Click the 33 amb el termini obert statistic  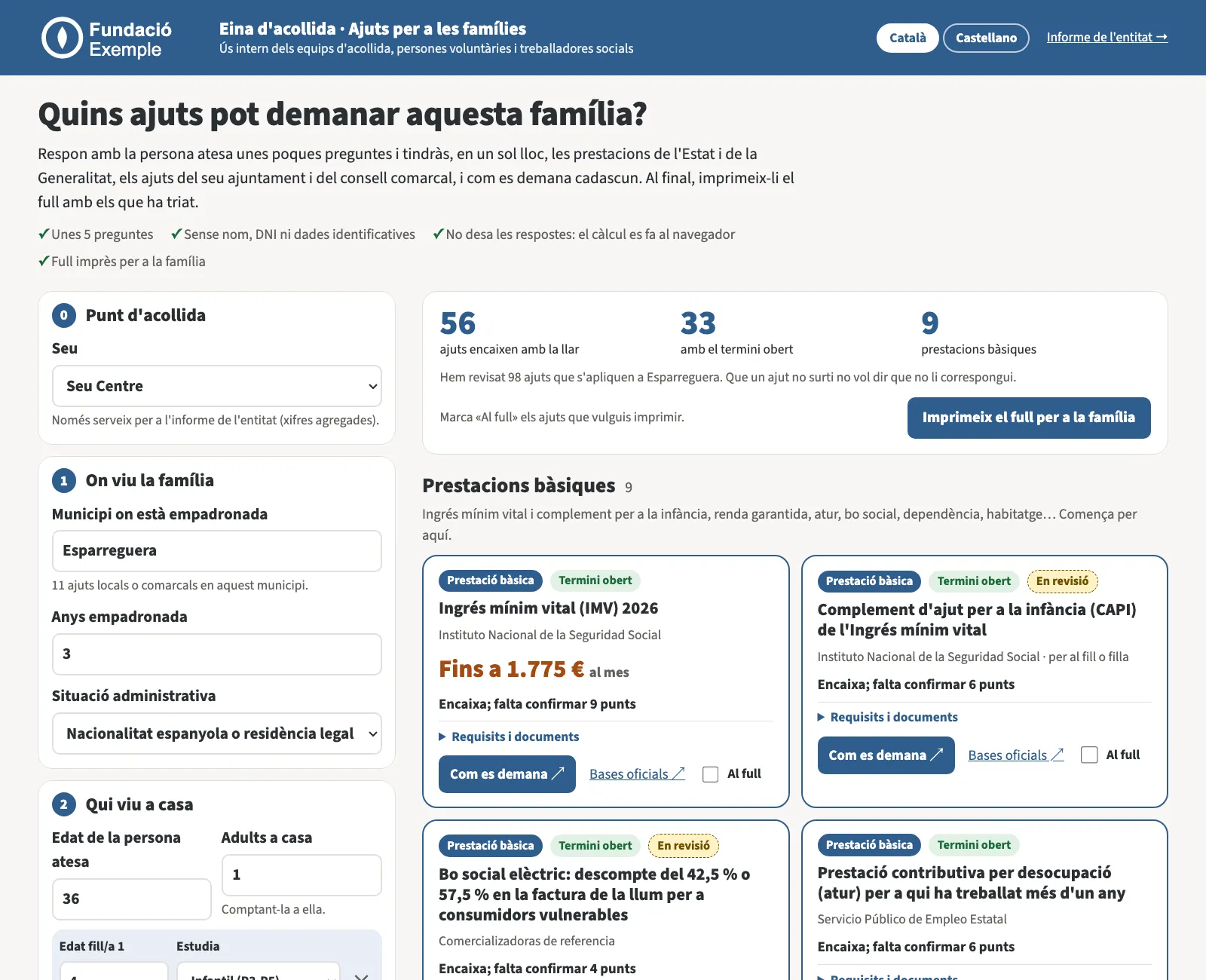point(736,332)
